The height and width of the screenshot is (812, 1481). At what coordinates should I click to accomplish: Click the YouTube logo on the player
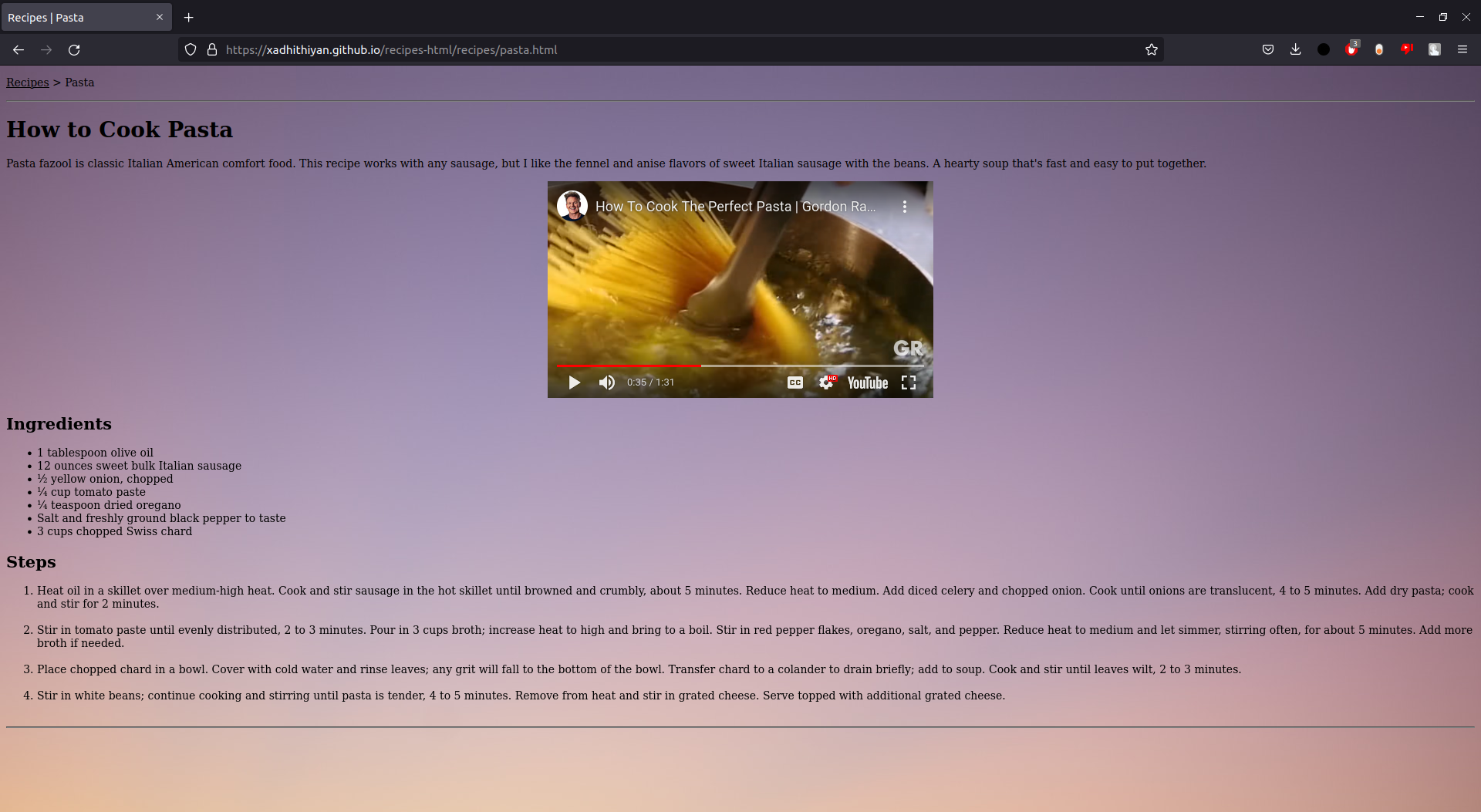867,382
